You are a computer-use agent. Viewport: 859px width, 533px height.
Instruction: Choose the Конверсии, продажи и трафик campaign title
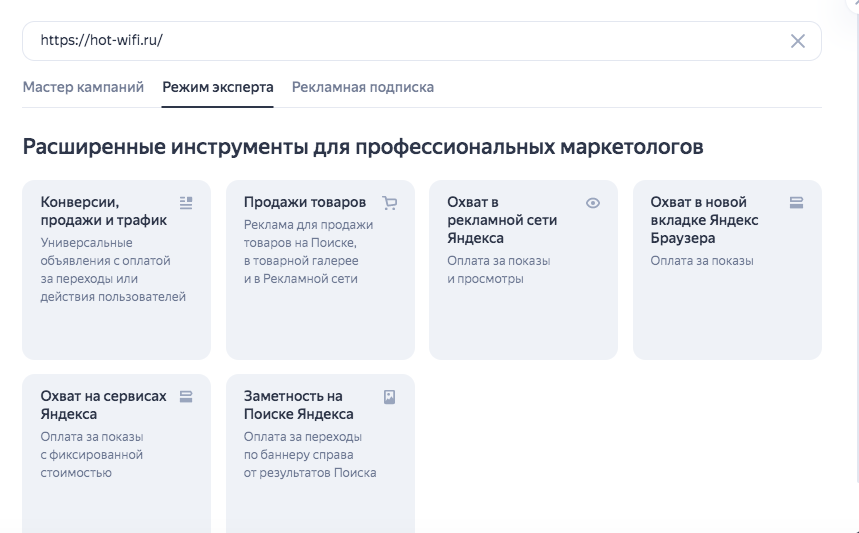(104, 211)
